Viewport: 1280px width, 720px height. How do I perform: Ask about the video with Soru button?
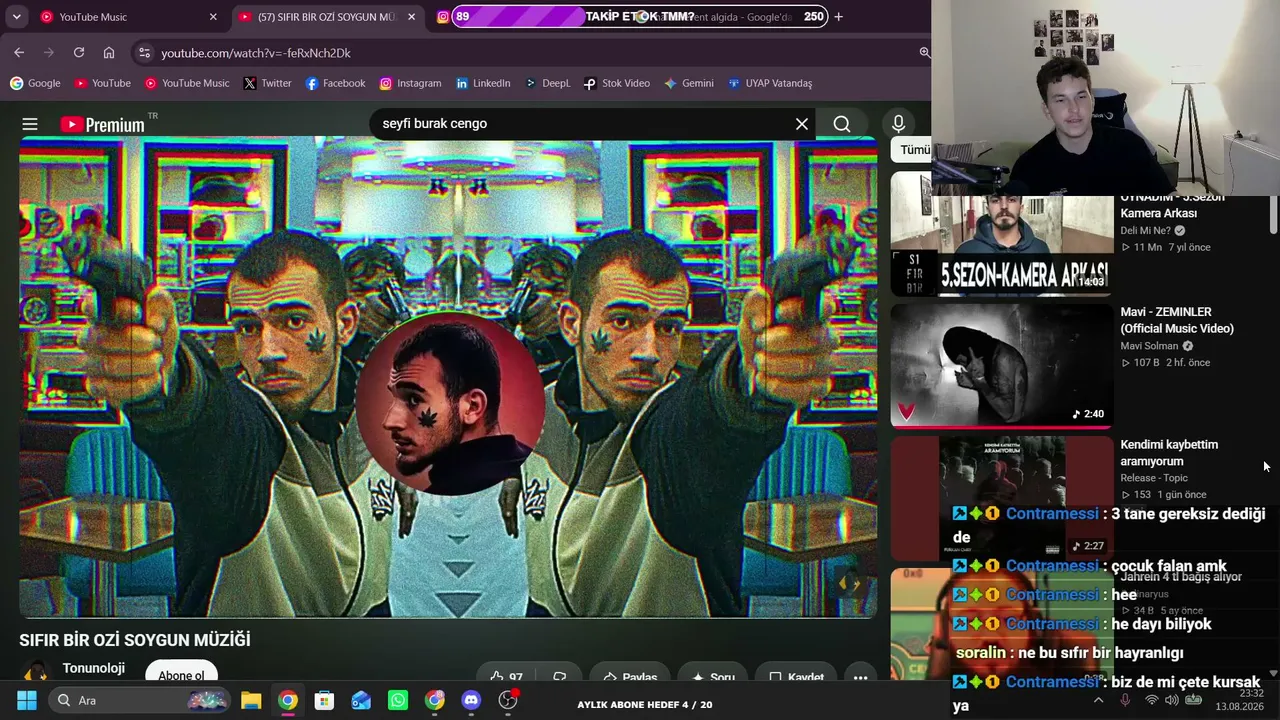pos(713,677)
